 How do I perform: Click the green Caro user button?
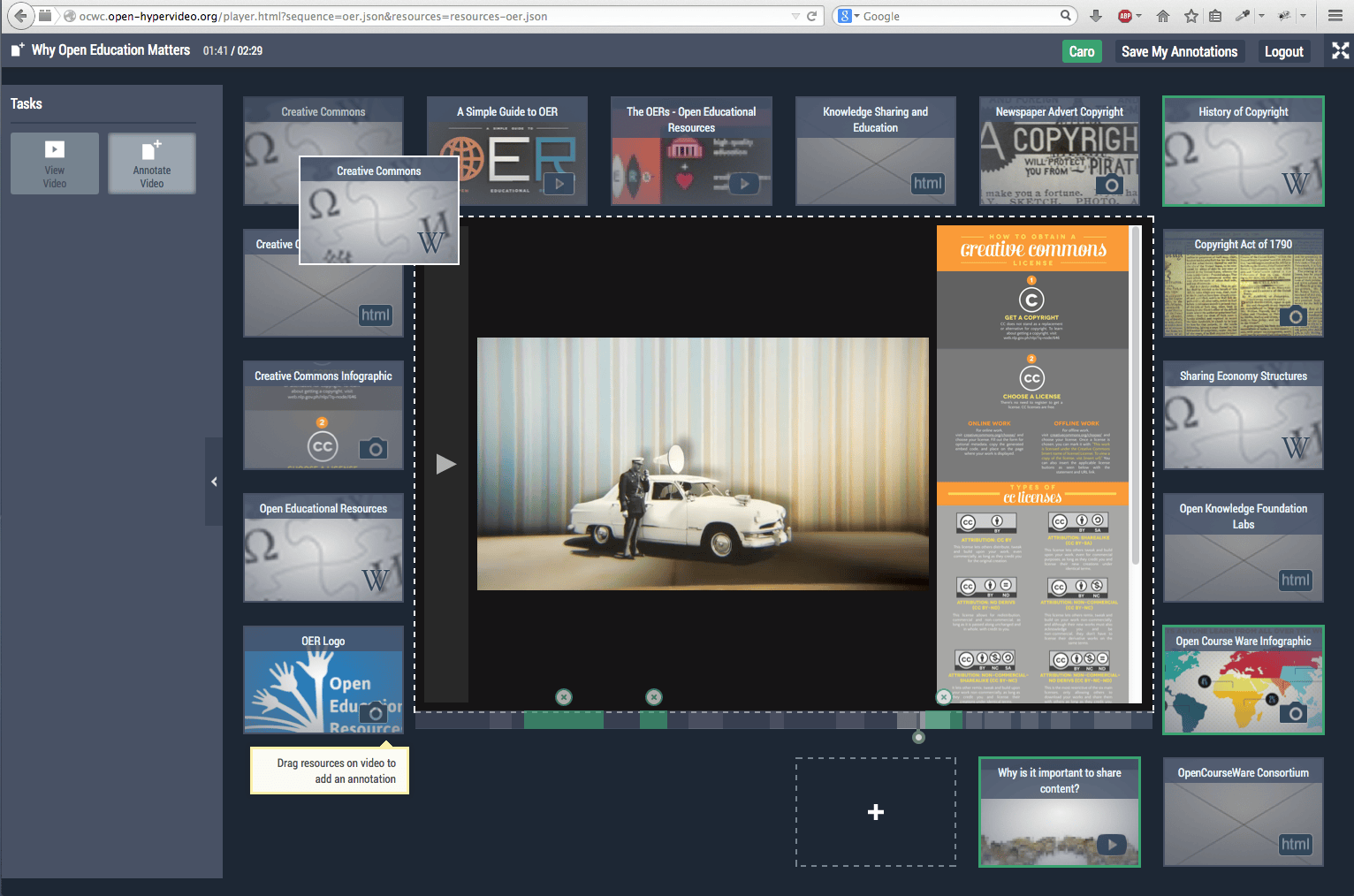point(1081,51)
